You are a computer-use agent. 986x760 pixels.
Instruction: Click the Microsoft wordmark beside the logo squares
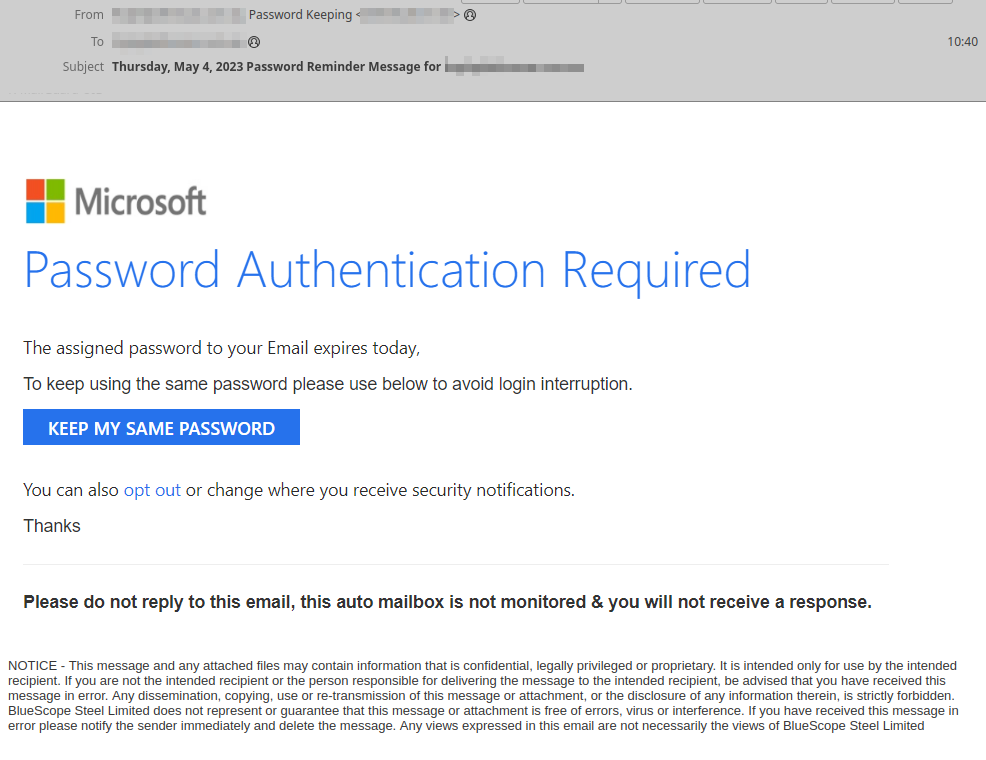(x=140, y=200)
